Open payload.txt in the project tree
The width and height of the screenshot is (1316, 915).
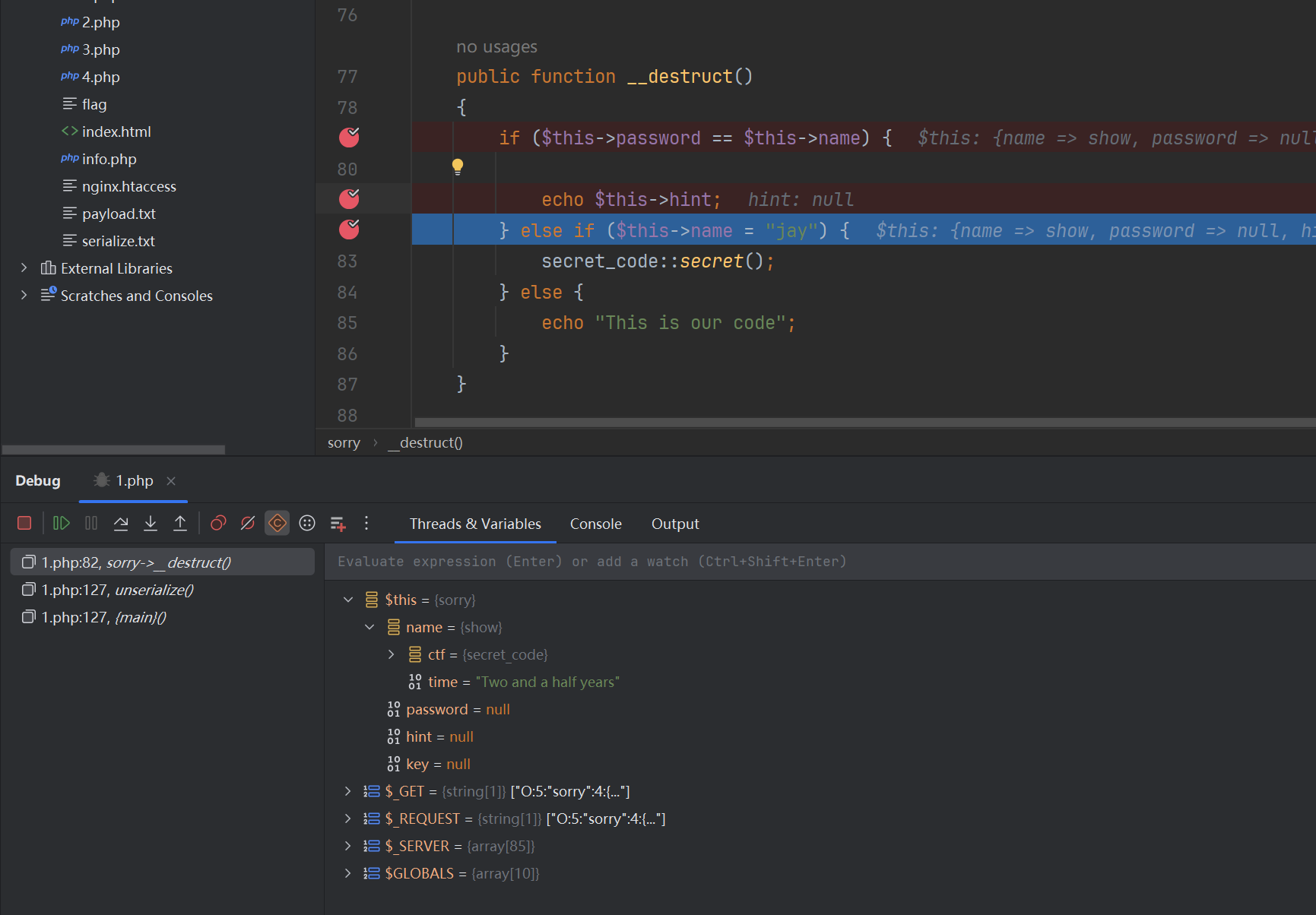pyautogui.click(x=119, y=214)
